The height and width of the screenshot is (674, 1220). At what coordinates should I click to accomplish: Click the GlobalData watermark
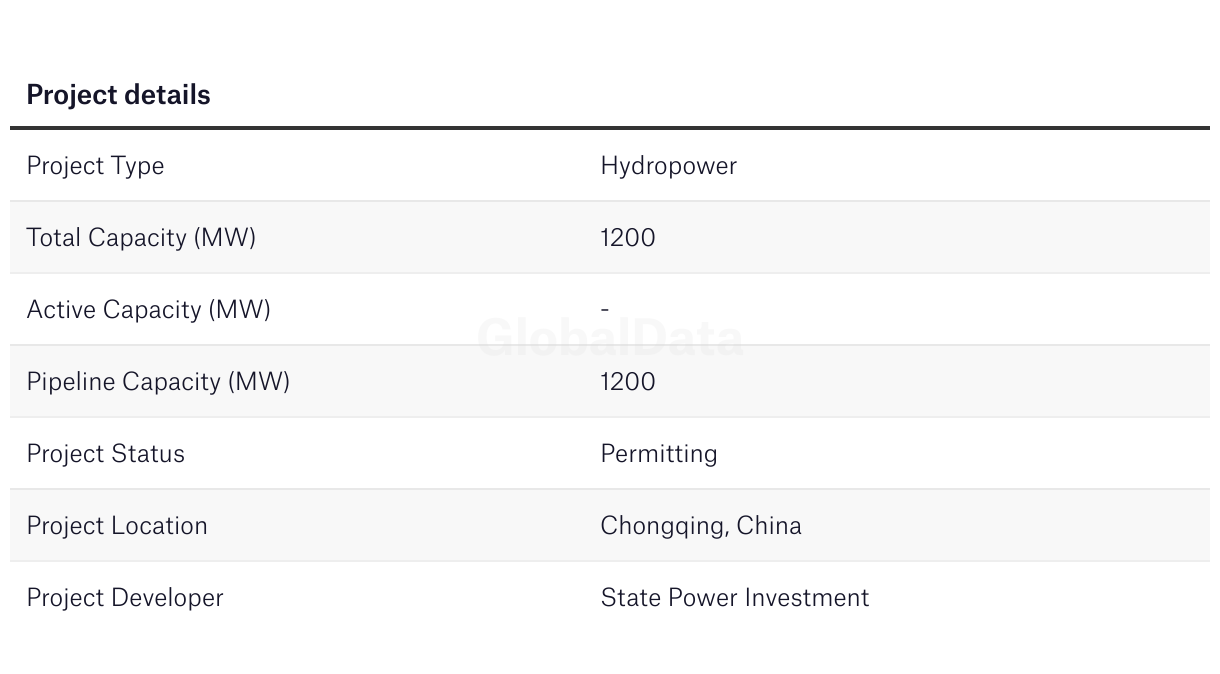[610, 338]
